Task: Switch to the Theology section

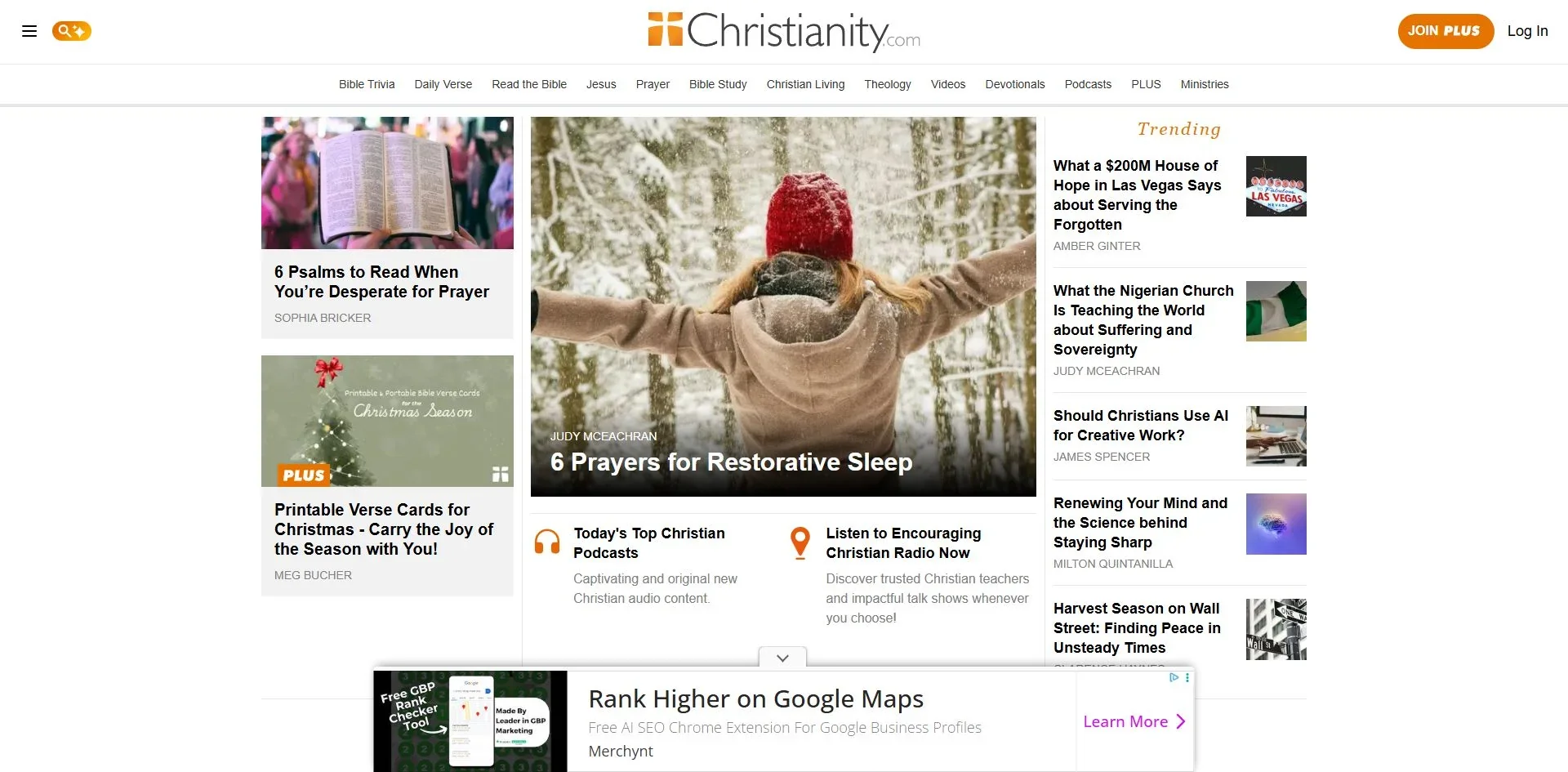Action: coord(887,84)
